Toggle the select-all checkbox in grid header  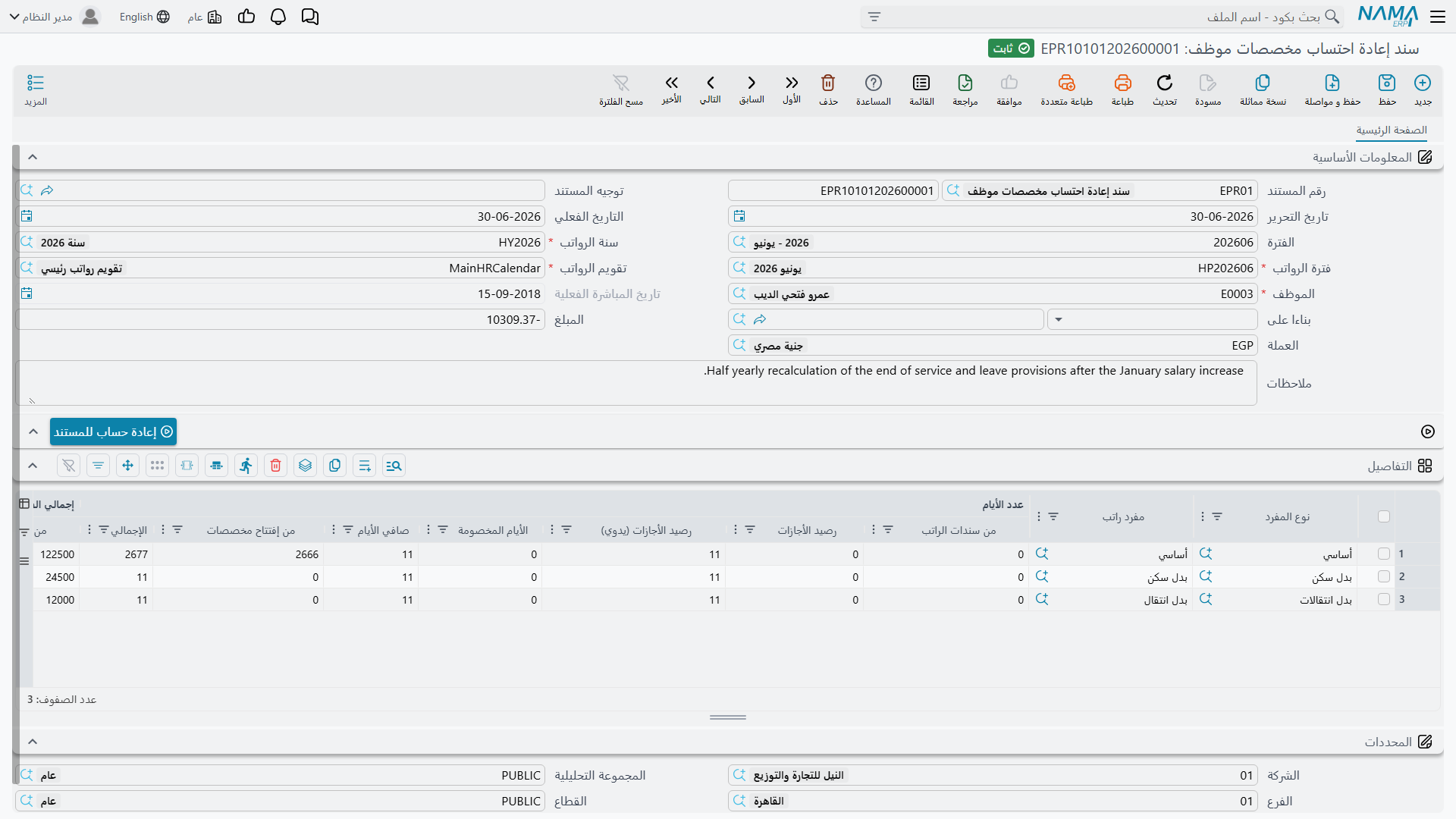coord(1384,516)
